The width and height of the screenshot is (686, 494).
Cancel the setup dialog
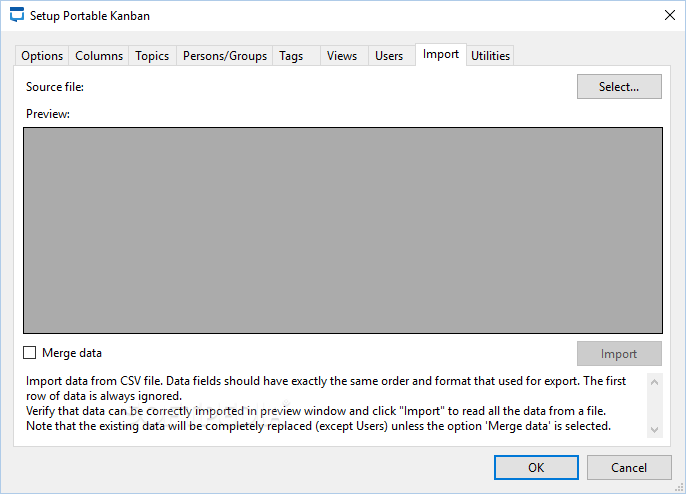coord(629,467)
